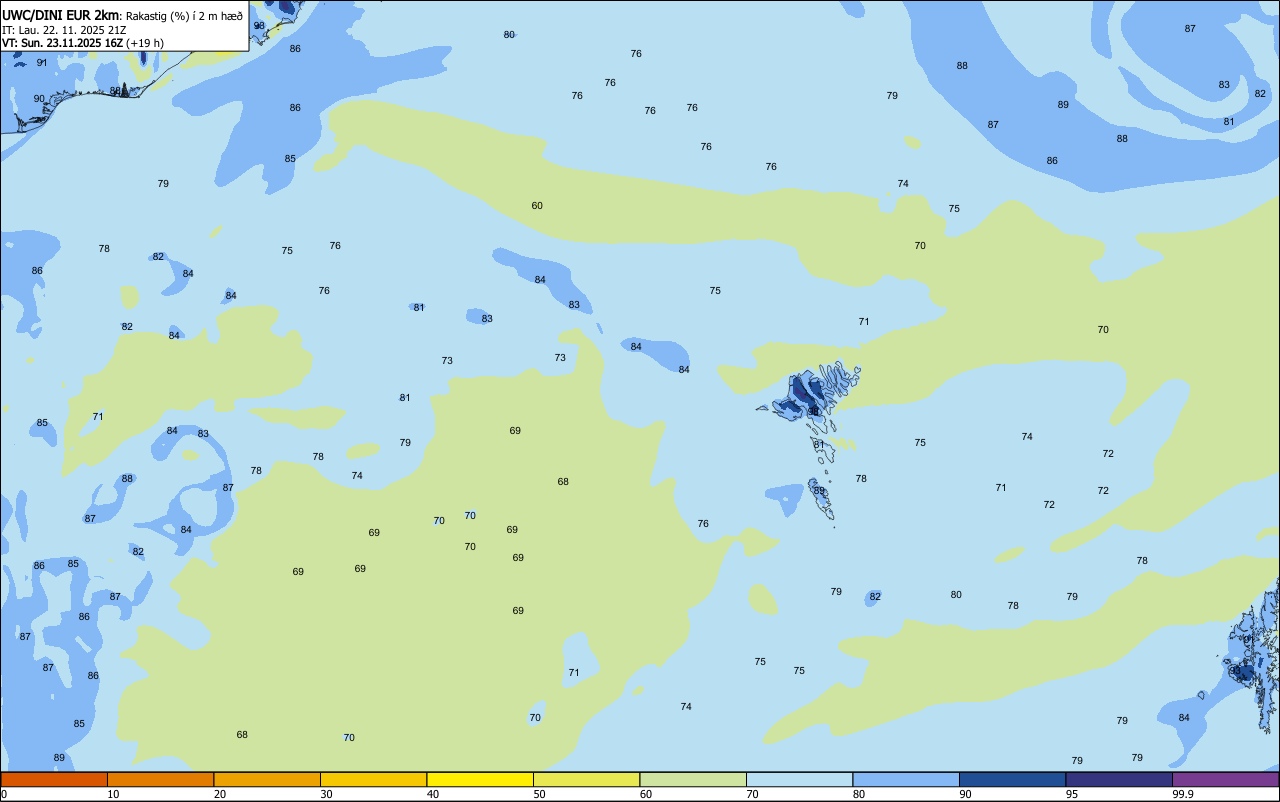Click the 'IT: Lau. 22. 11. 2025 21Z' line

point(63,30)
